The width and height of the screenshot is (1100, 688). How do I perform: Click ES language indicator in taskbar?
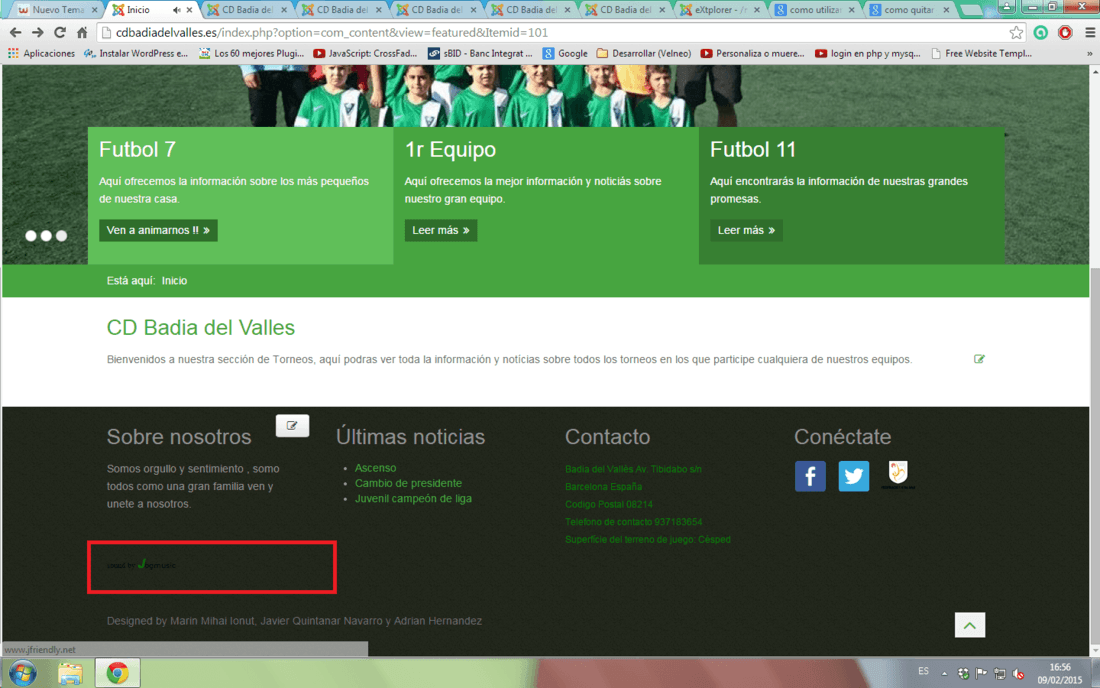pos(923,671)
